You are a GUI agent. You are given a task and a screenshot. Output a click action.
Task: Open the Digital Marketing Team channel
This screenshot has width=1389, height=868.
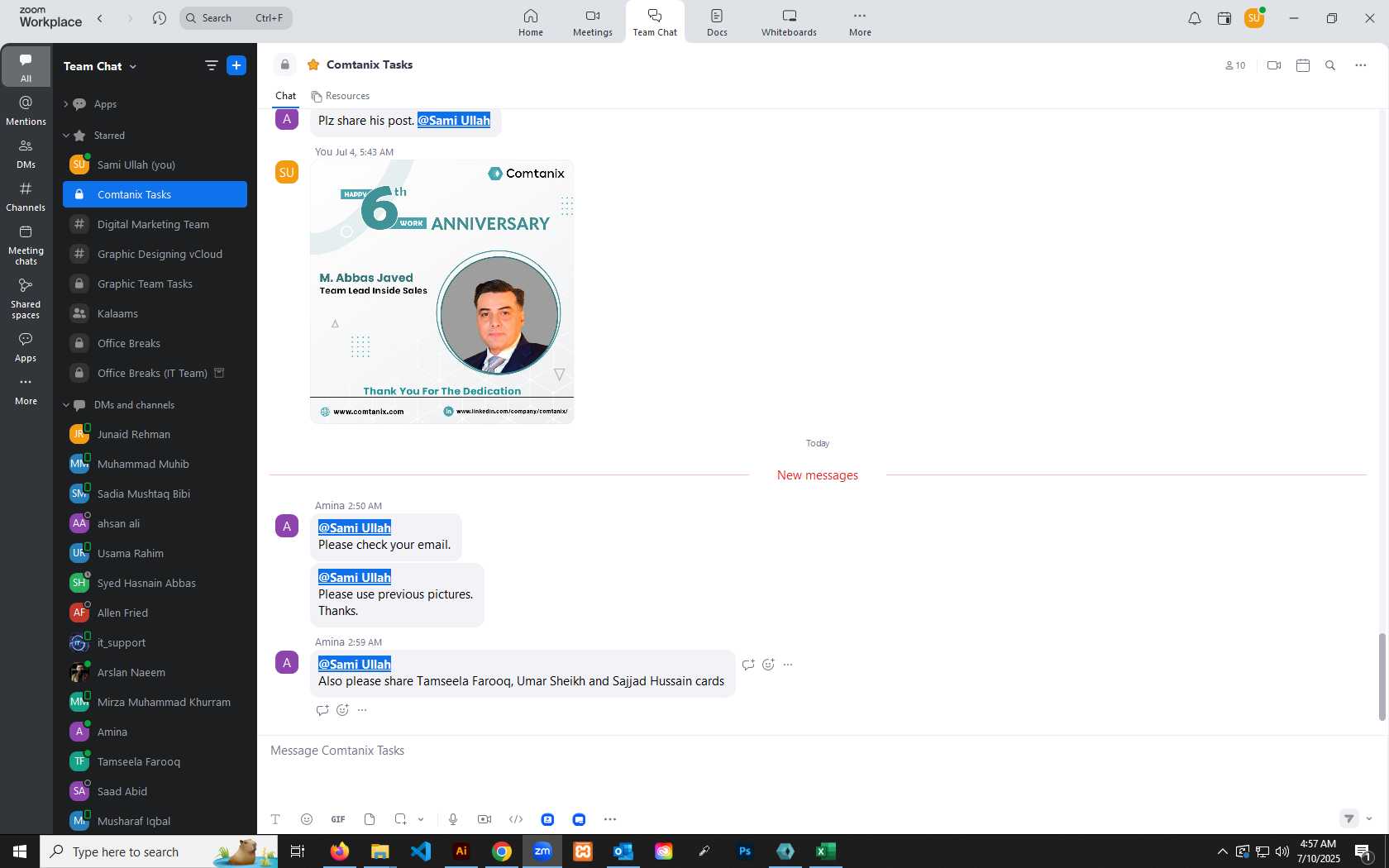tap(155, 224)
